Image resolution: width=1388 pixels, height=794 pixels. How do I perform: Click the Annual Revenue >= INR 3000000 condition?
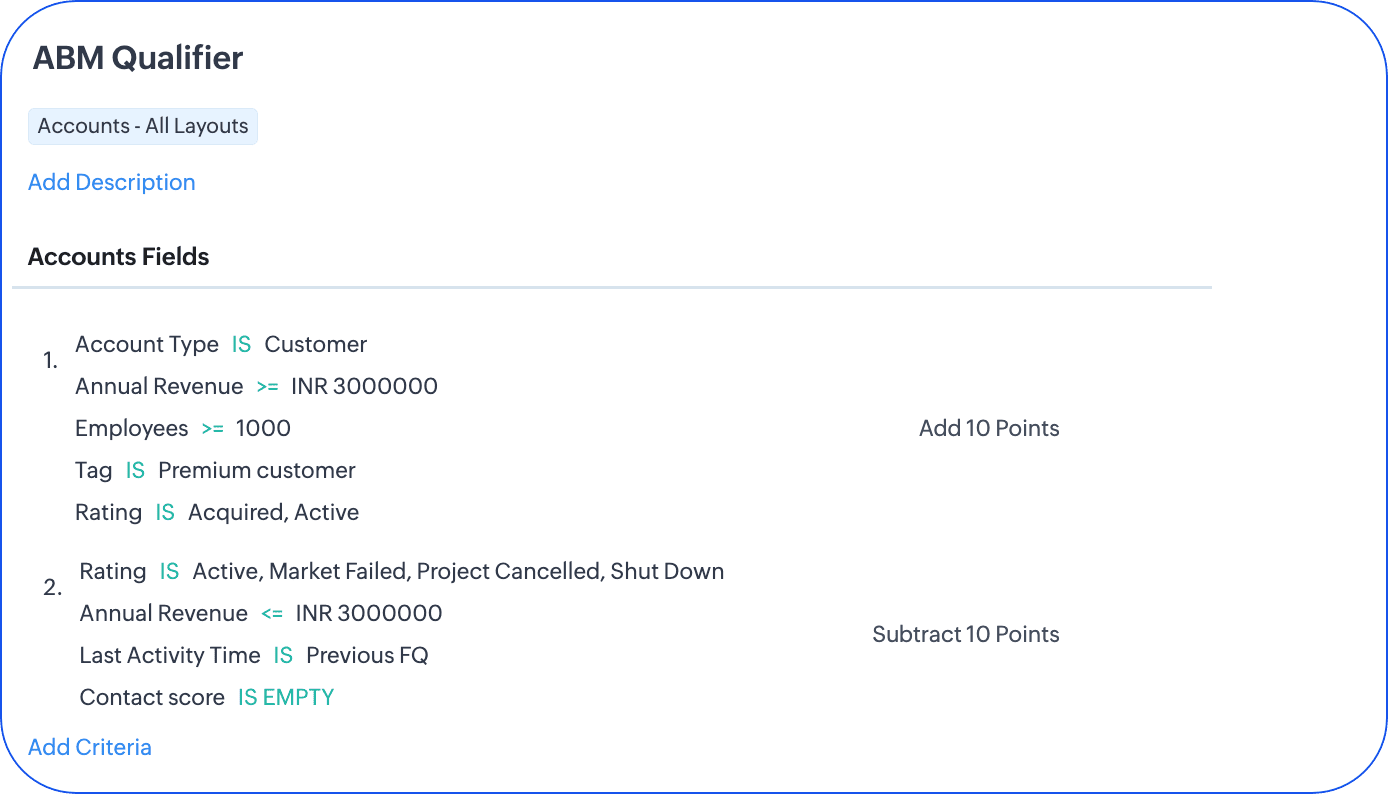coord(256,386)
